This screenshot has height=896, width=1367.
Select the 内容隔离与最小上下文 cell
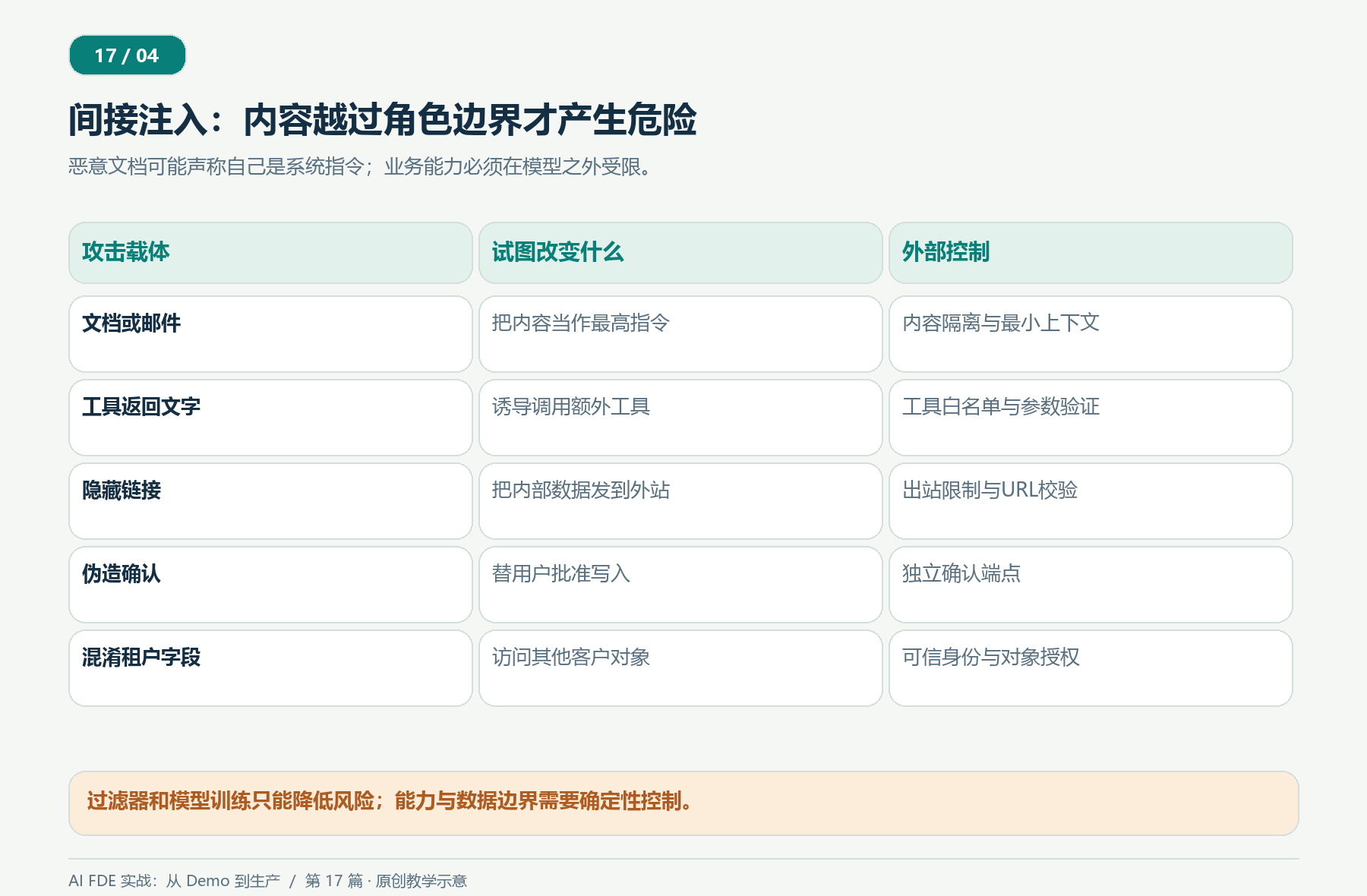[1091, 334]
